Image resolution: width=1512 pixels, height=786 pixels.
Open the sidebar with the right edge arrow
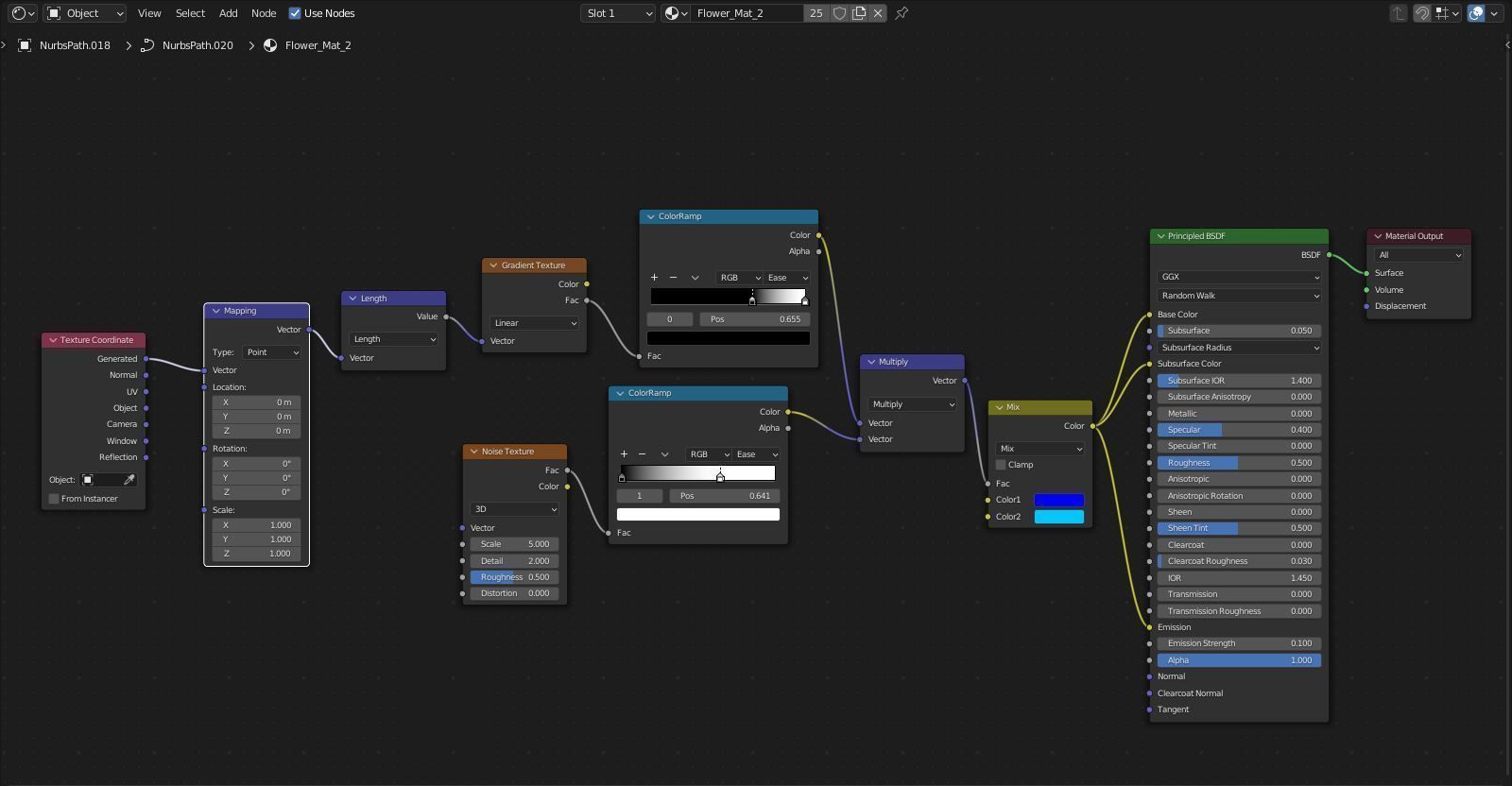point(1506,44)
